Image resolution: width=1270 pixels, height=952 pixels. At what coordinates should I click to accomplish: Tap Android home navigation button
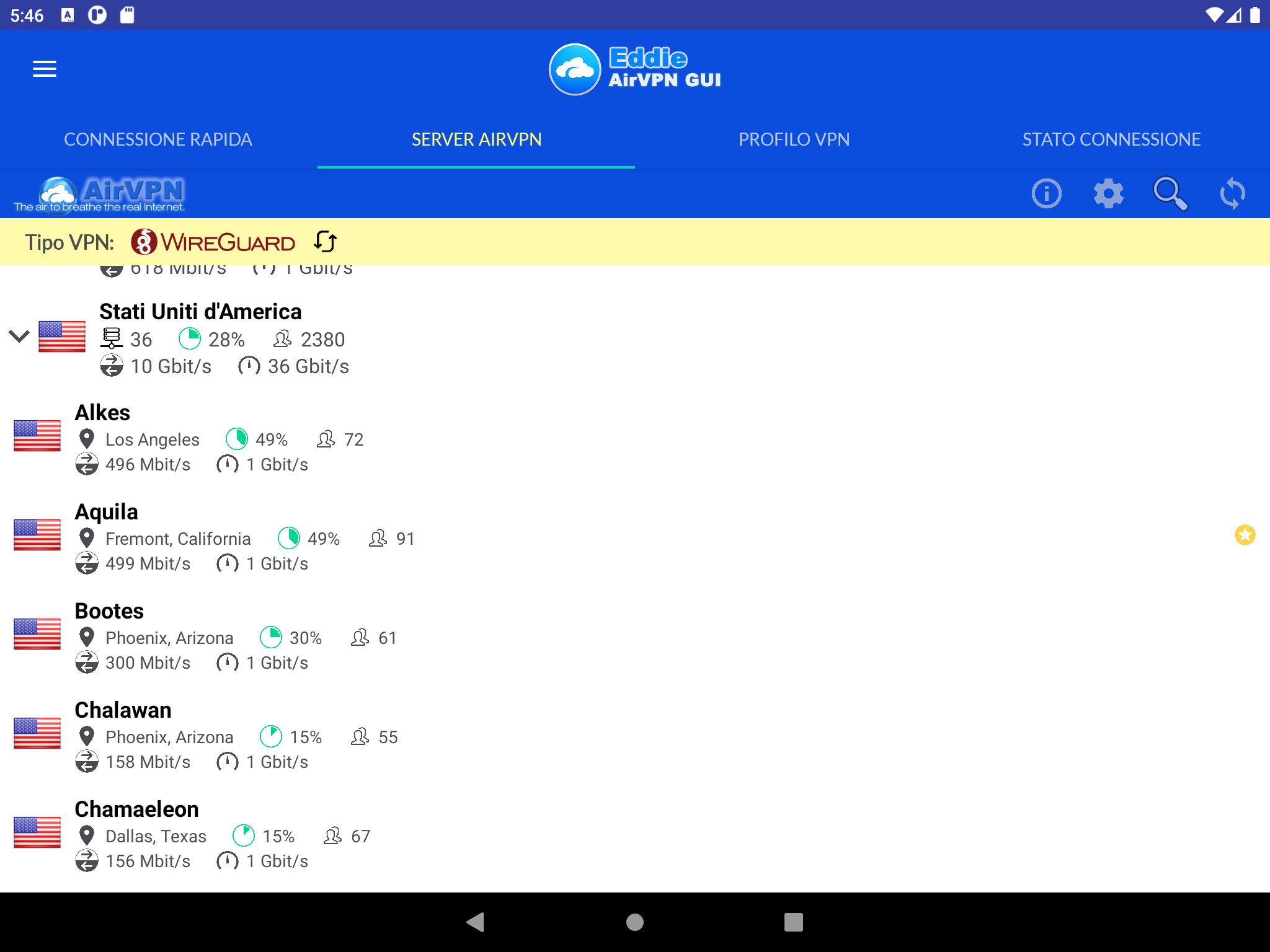[x=635, y=922]
